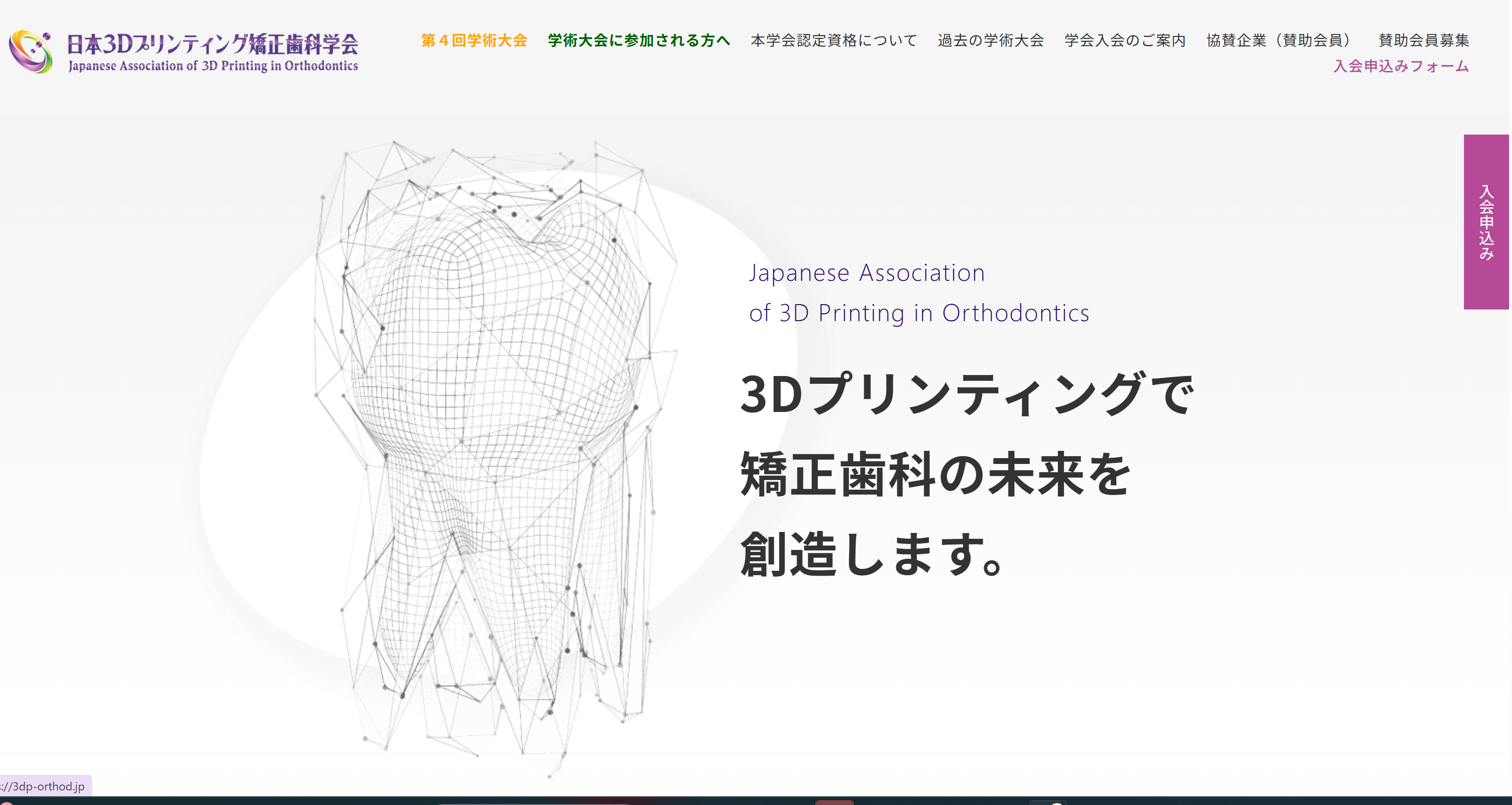Select 学会入会のご案内 from the navigation bar

(1125, 40)
